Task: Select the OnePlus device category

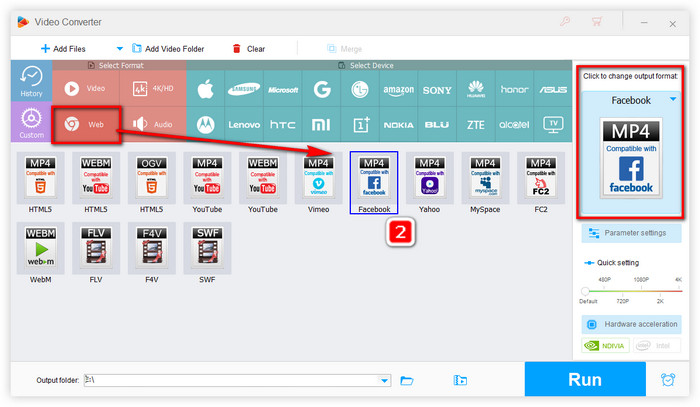Action: tap(360, 125)
